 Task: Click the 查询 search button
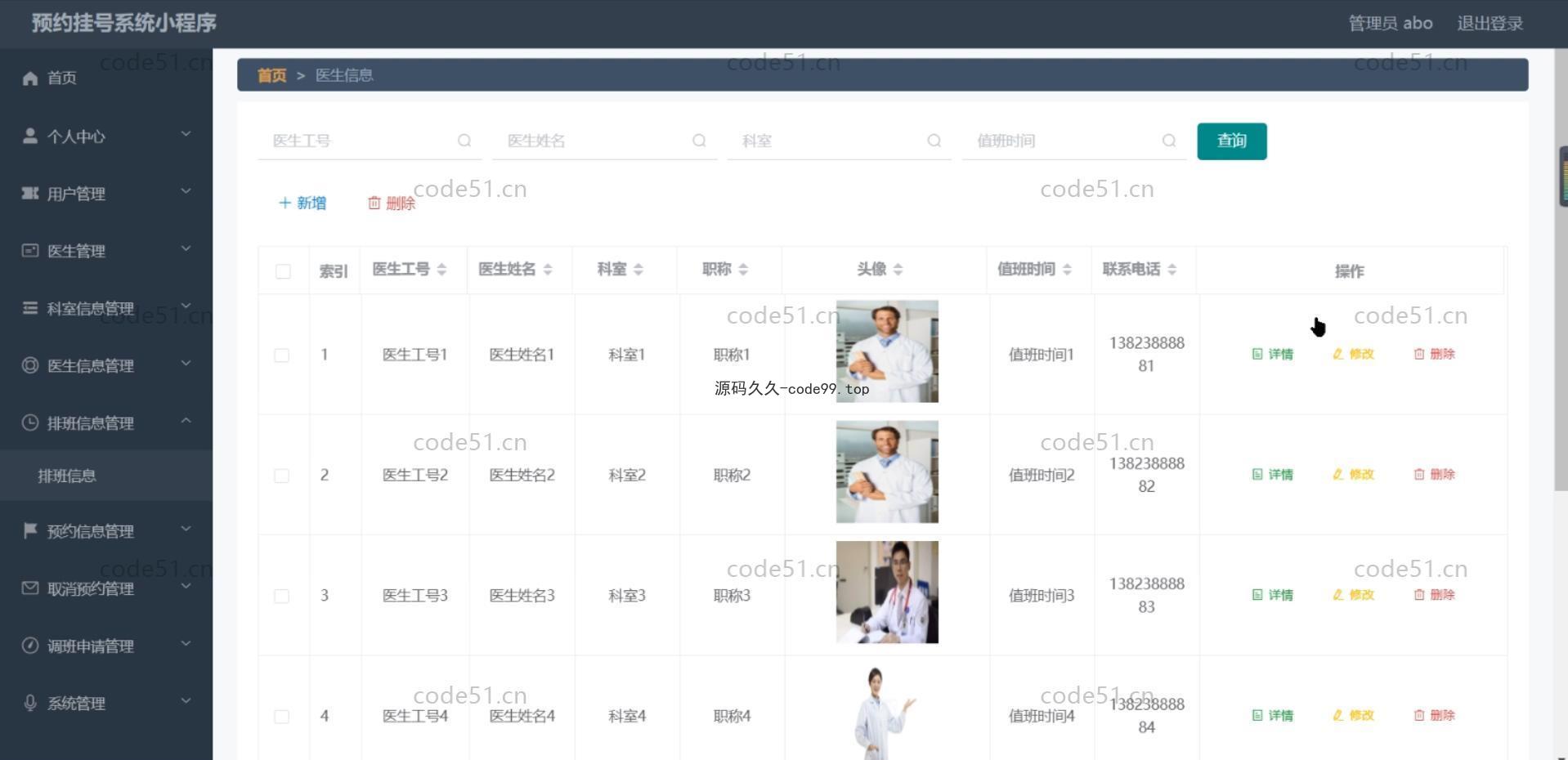tap(1232, 141)
